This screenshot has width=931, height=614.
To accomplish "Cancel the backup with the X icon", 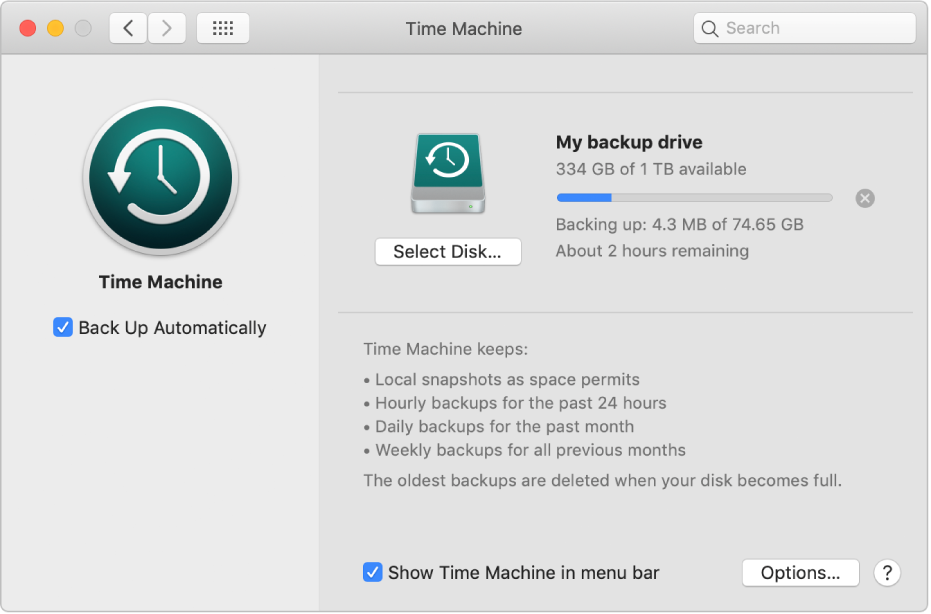I will (865, 198).
